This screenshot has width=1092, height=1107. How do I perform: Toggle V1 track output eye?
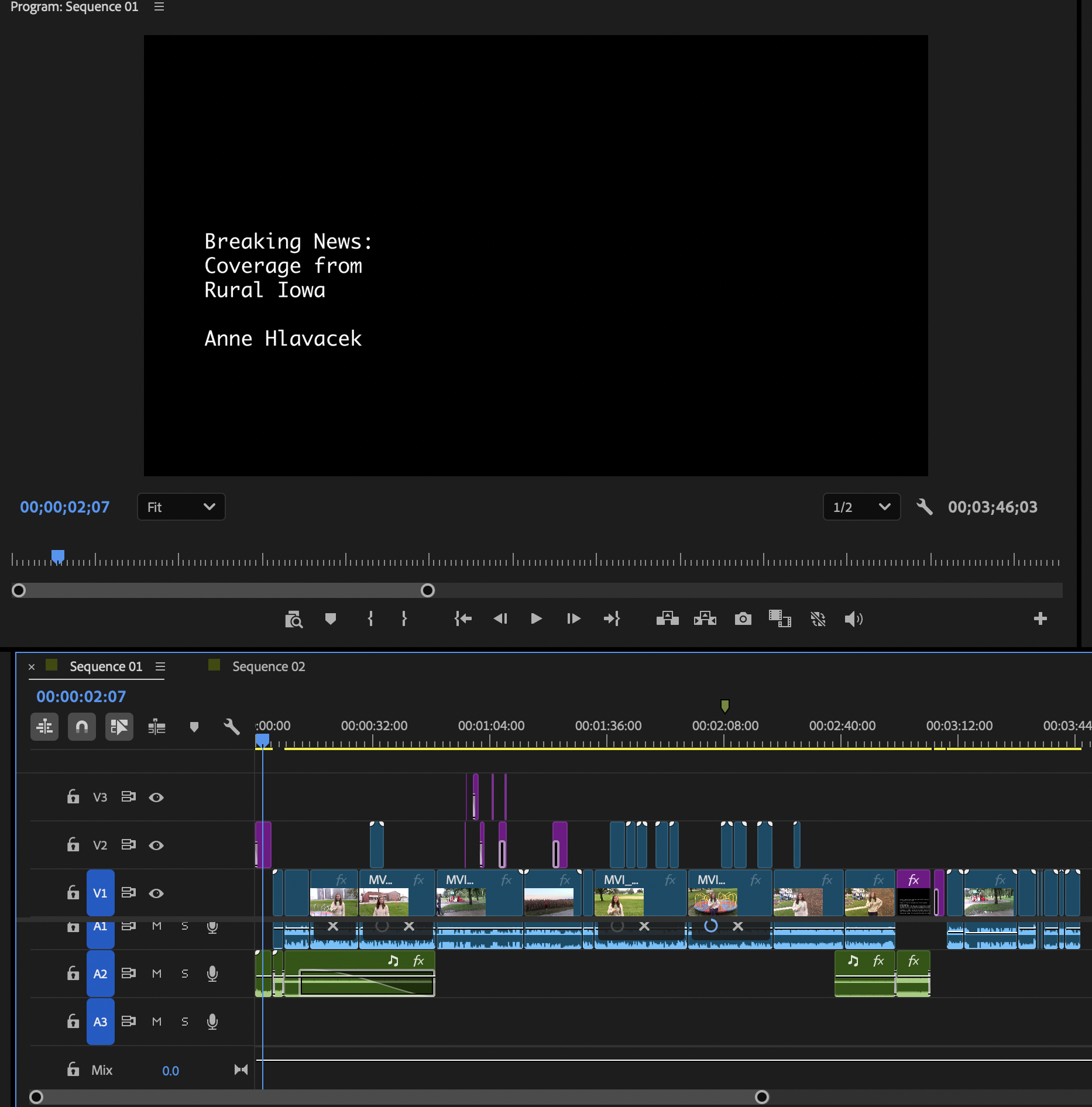click(156, 893)
